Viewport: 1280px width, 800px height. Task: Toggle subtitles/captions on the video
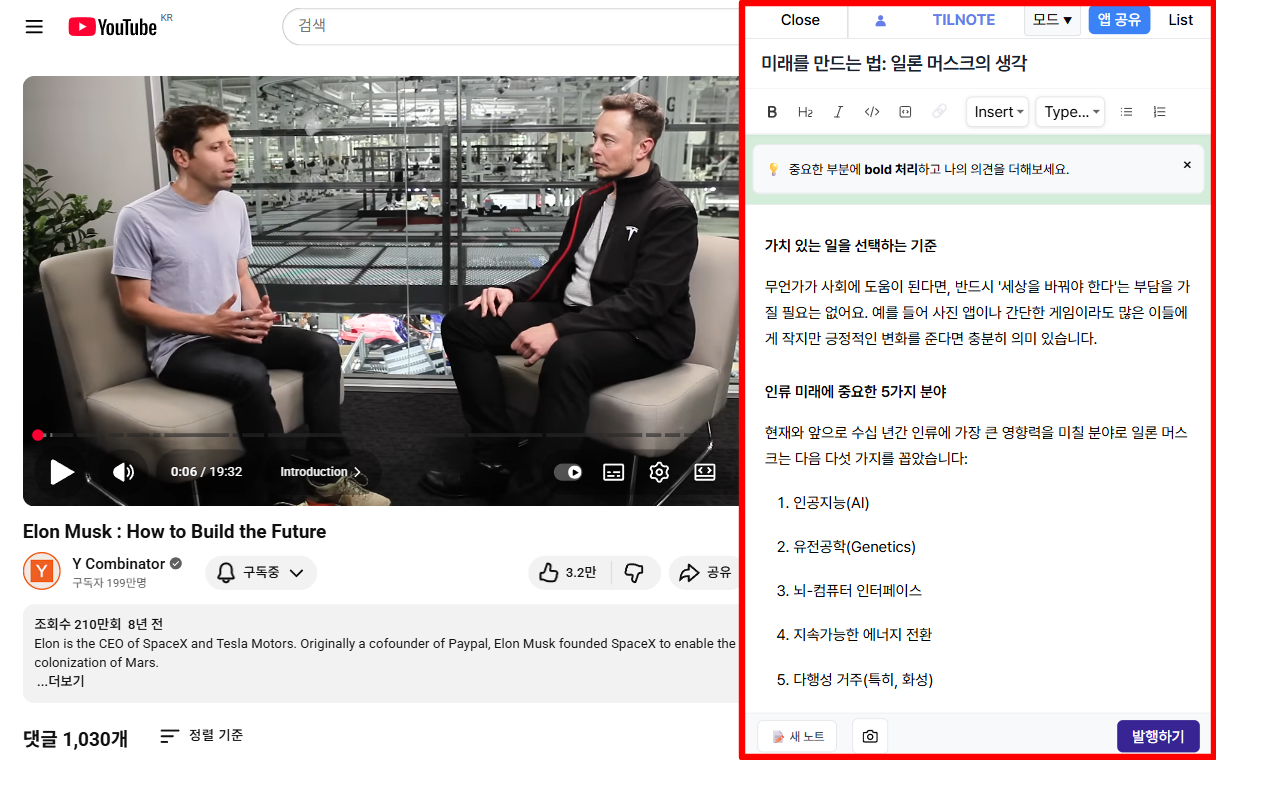[614, 472]
